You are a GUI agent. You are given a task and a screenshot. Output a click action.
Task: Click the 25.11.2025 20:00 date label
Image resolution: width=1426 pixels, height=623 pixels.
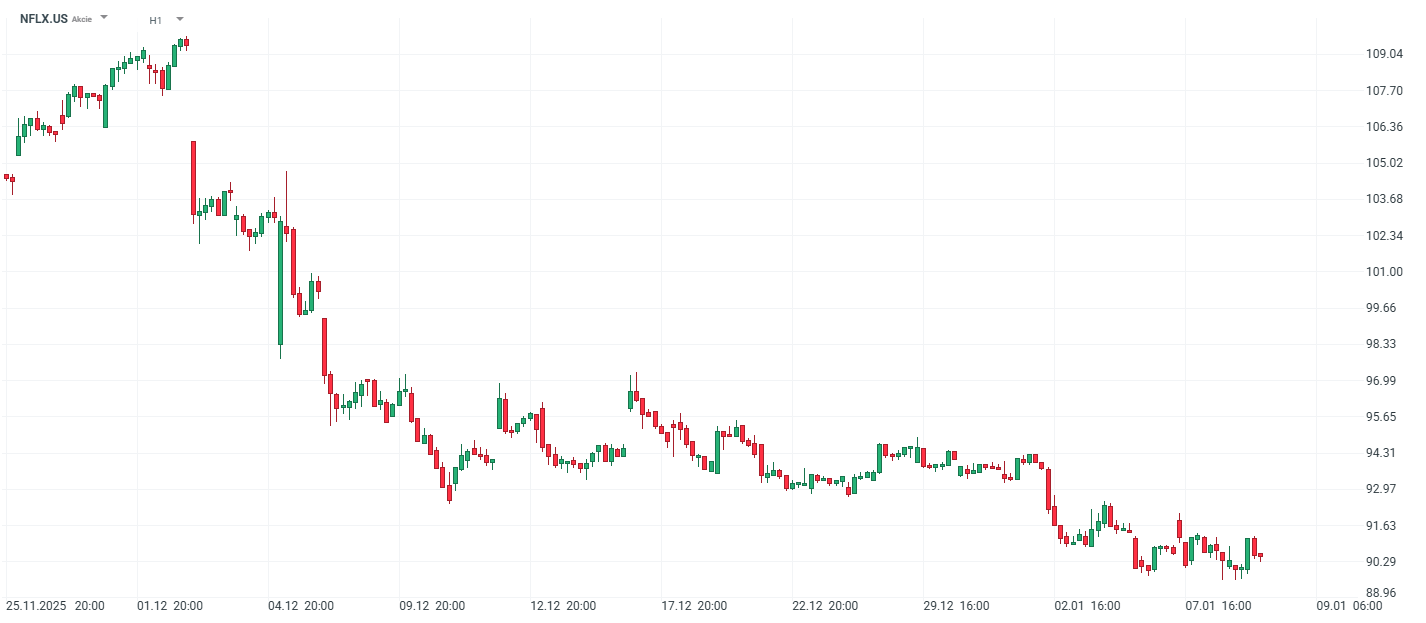56,606
